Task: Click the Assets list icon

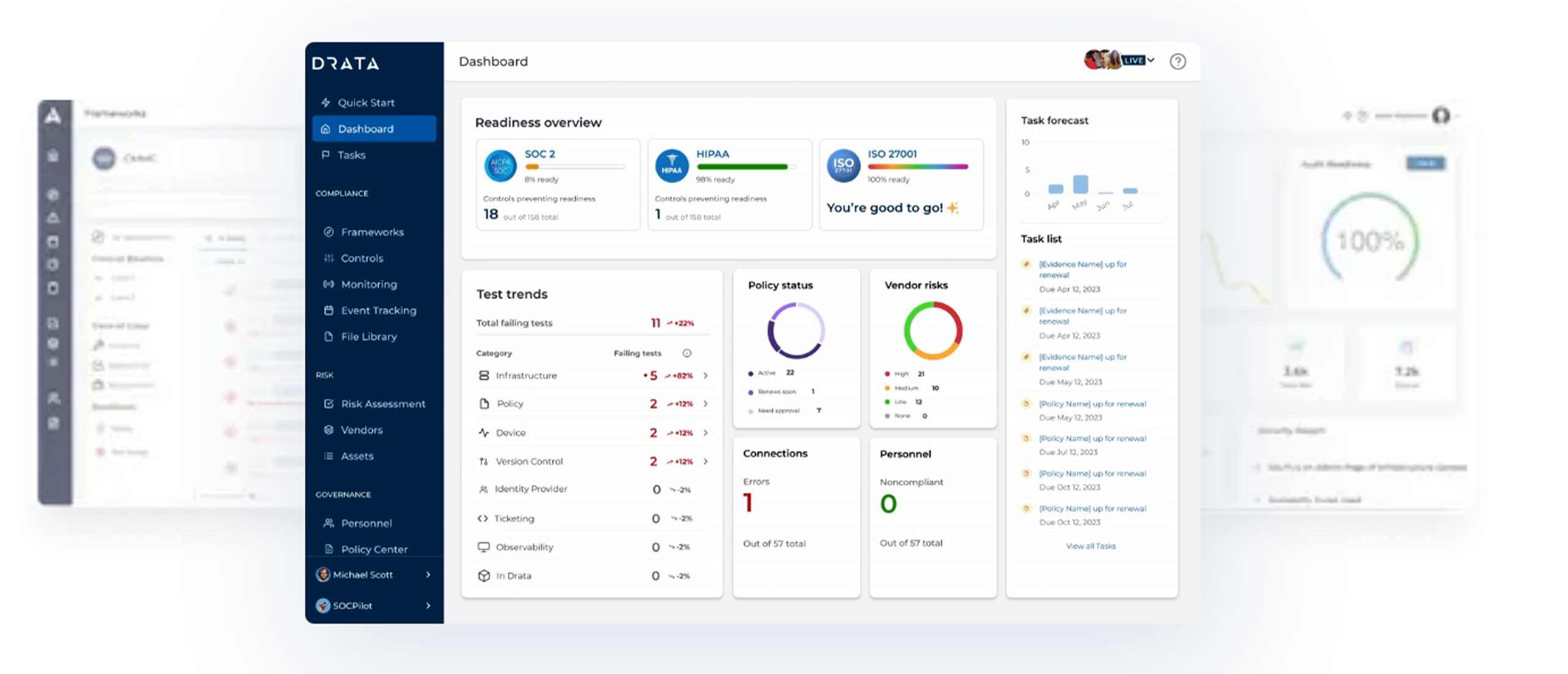Action: click(328, 456)
